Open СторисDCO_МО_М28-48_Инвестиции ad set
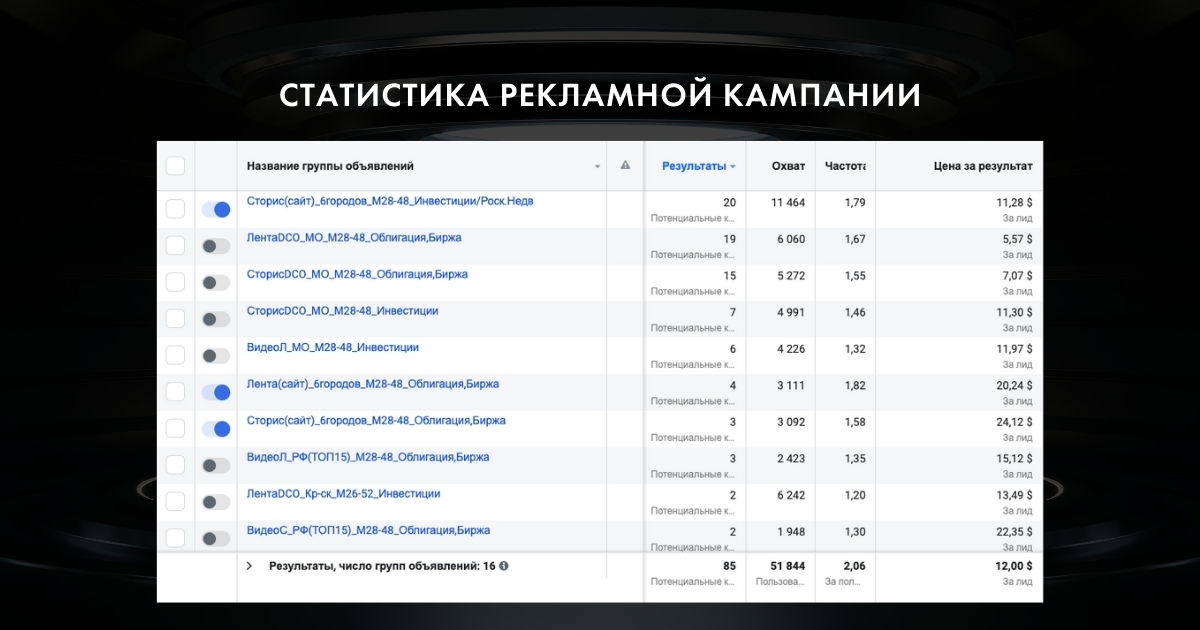This screenshot has height=630, width=1200. 342,311
